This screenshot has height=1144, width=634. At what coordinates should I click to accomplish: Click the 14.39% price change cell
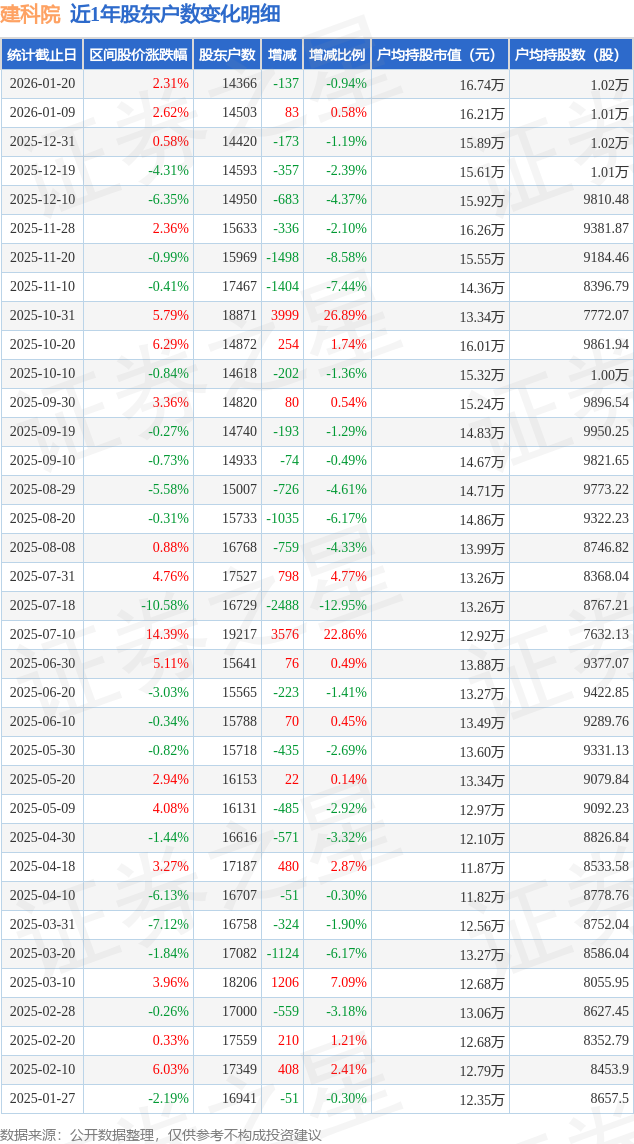coord(167,635)
